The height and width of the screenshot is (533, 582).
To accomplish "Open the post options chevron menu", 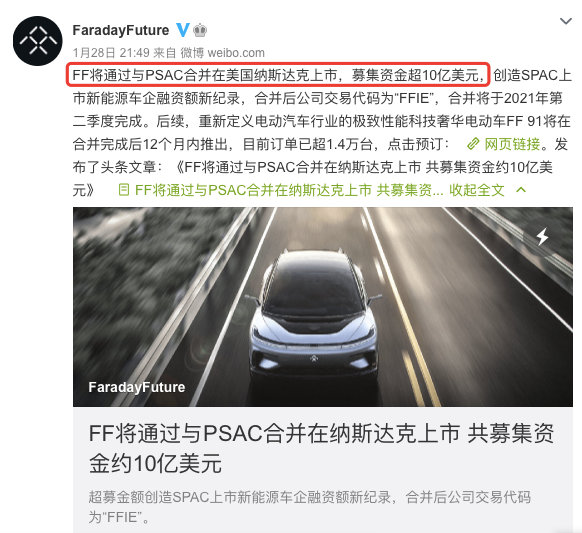I will [x=565, y=21].
